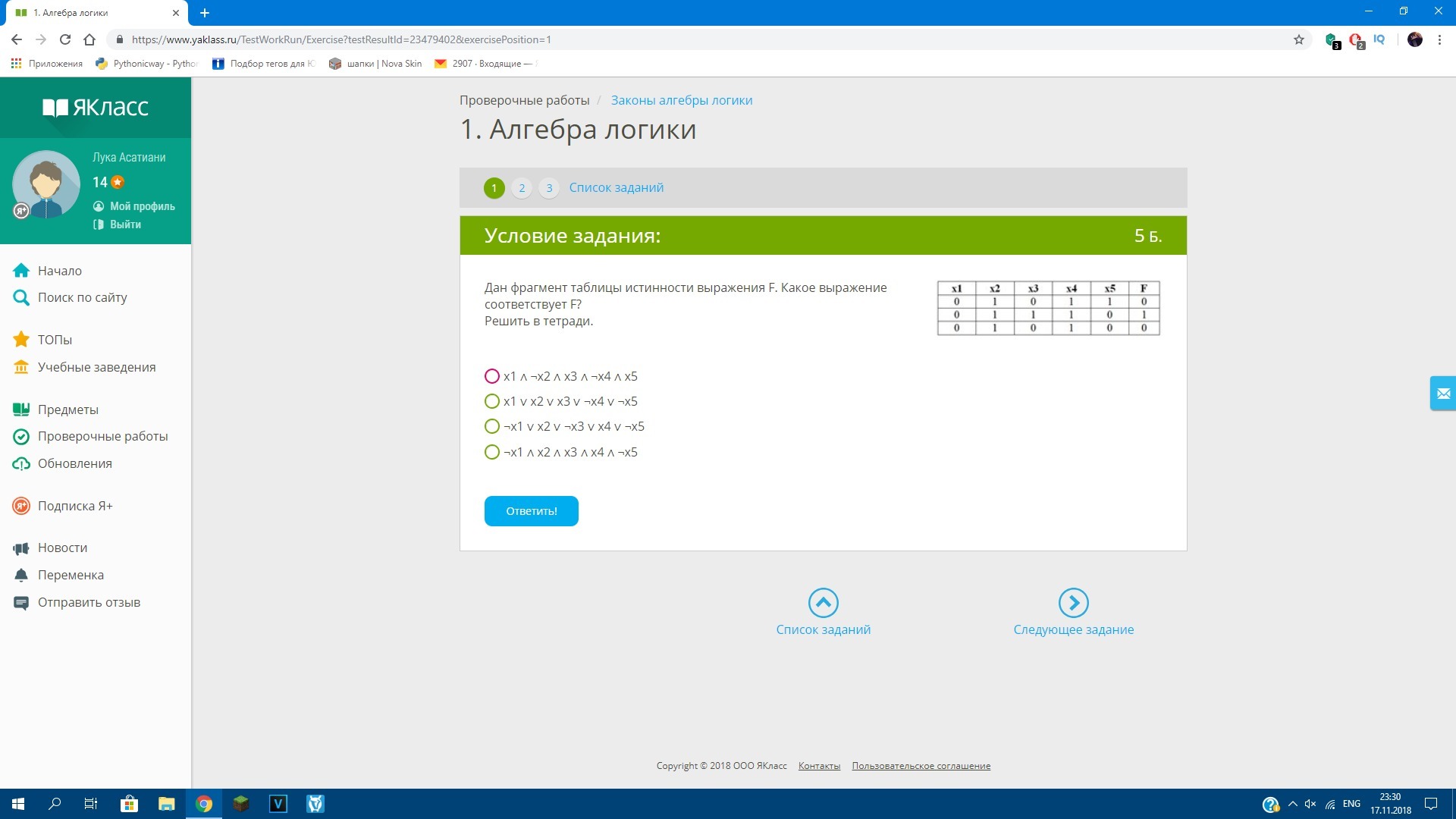Click the Новости megaphone icon
The width and height of the screenshot is (1456, 819).
coord(21,548)
